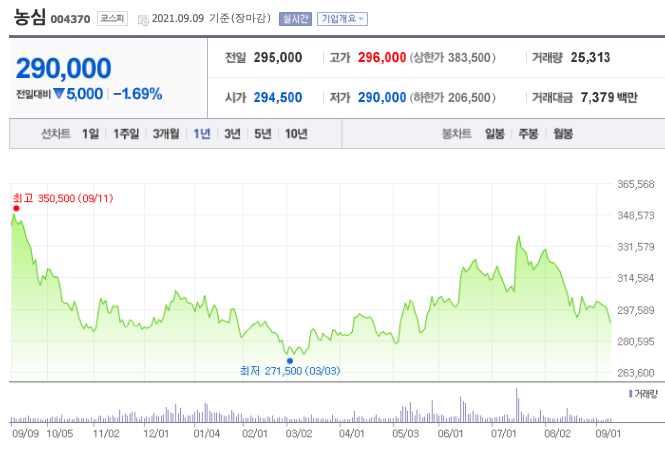Click the 263,600 price axis label

635,373
